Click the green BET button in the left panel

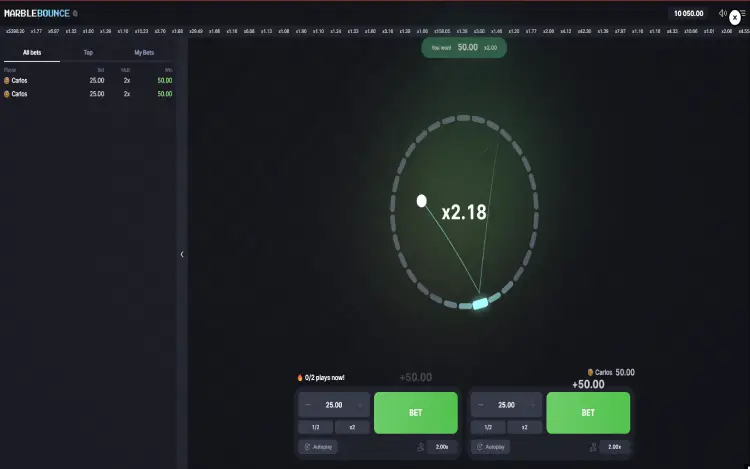(416, 413)
